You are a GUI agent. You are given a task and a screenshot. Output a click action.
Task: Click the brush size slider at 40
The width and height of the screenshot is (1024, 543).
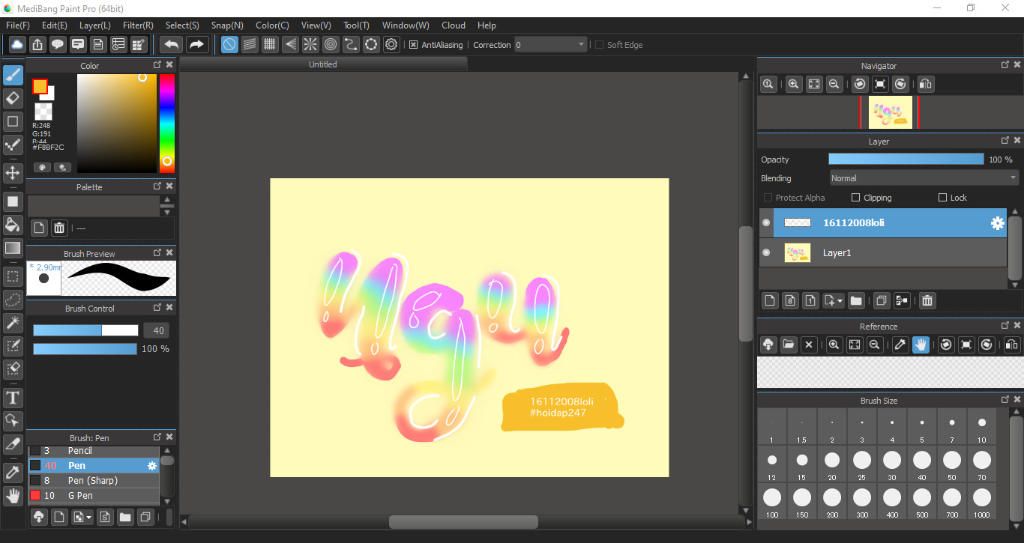point(86,331)
